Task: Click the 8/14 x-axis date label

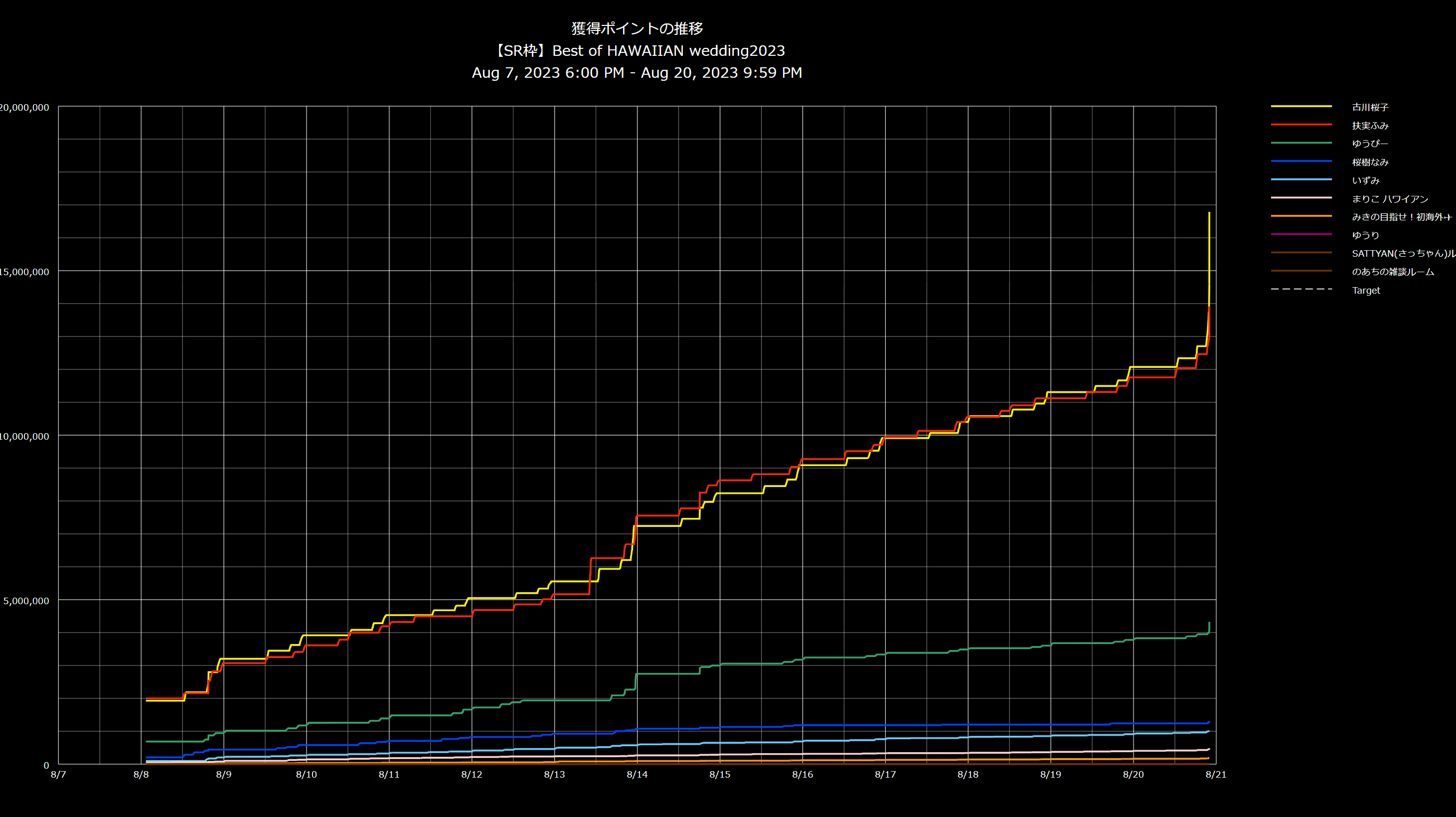Action: (637, 775)
